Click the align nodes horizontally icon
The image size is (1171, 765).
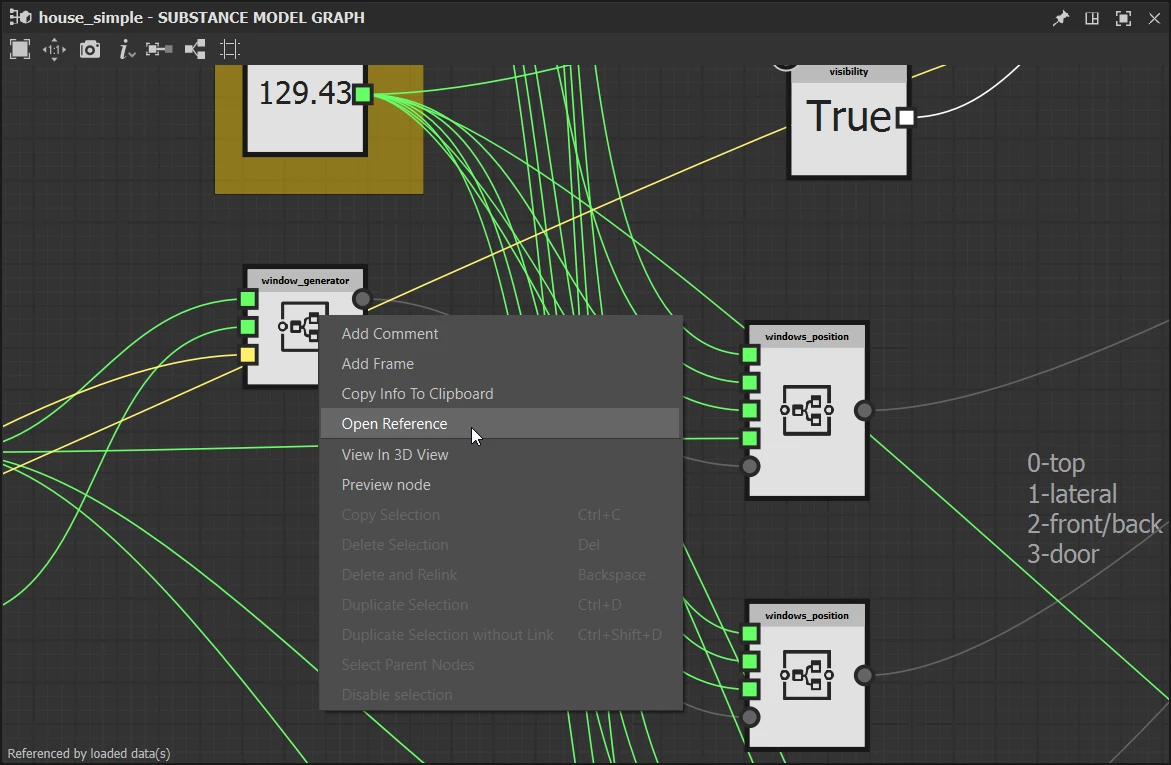(x=159, y=49)
